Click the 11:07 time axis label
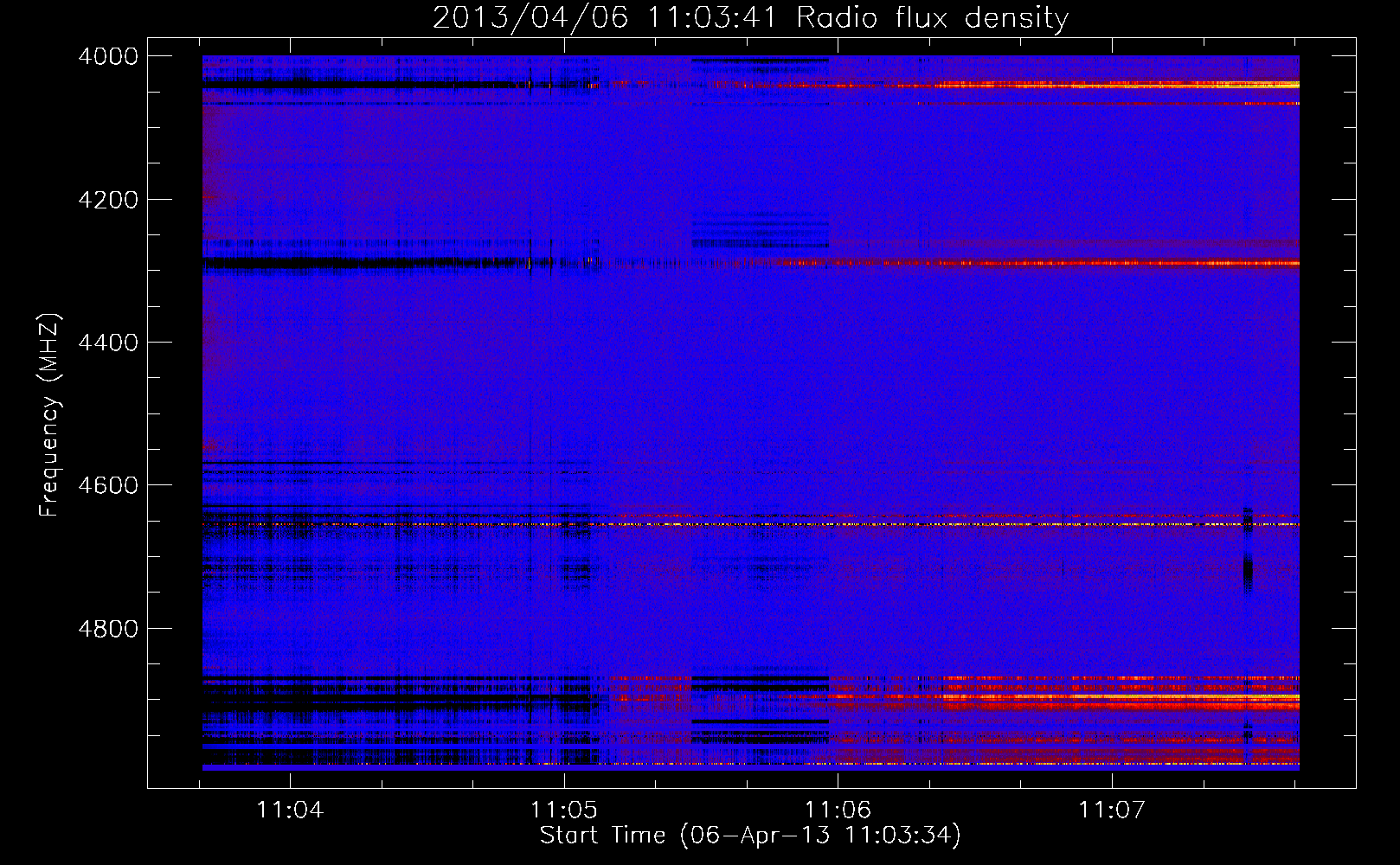Screen dimensions: 1400x865 (x=1112, y=811)
